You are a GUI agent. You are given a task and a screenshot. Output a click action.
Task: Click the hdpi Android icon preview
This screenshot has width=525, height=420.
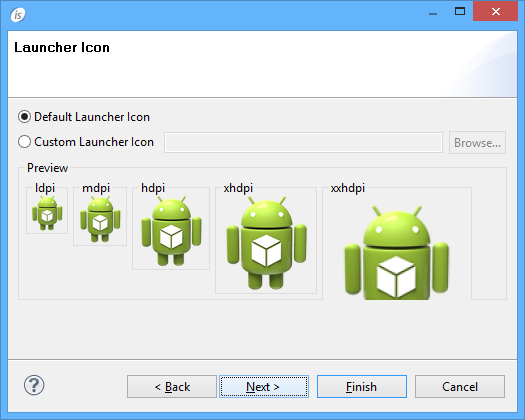[171, 231]
